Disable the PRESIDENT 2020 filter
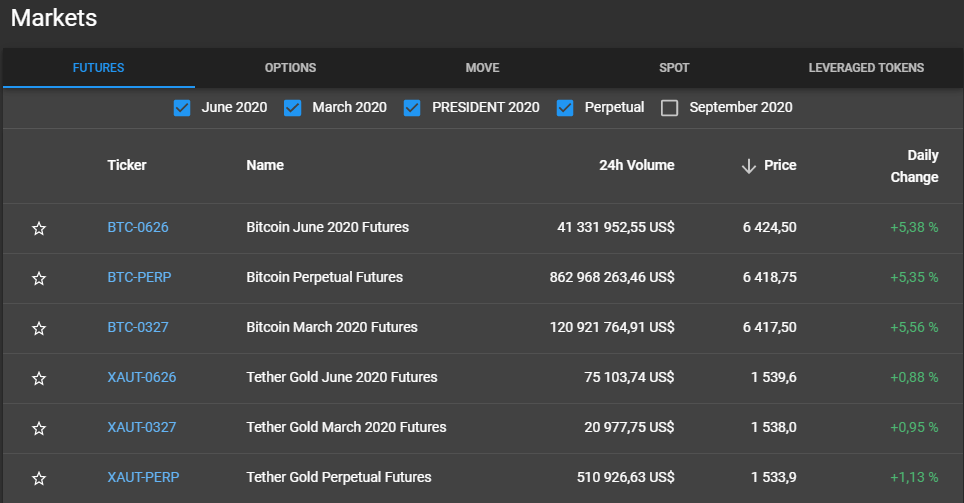This screenshot has height=503, width=964. (x=412, y=108)
